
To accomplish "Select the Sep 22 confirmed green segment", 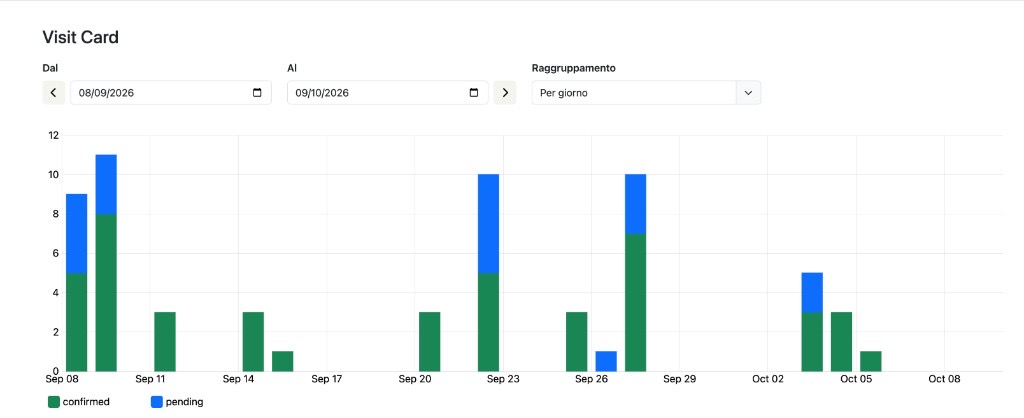I will 488,322.
